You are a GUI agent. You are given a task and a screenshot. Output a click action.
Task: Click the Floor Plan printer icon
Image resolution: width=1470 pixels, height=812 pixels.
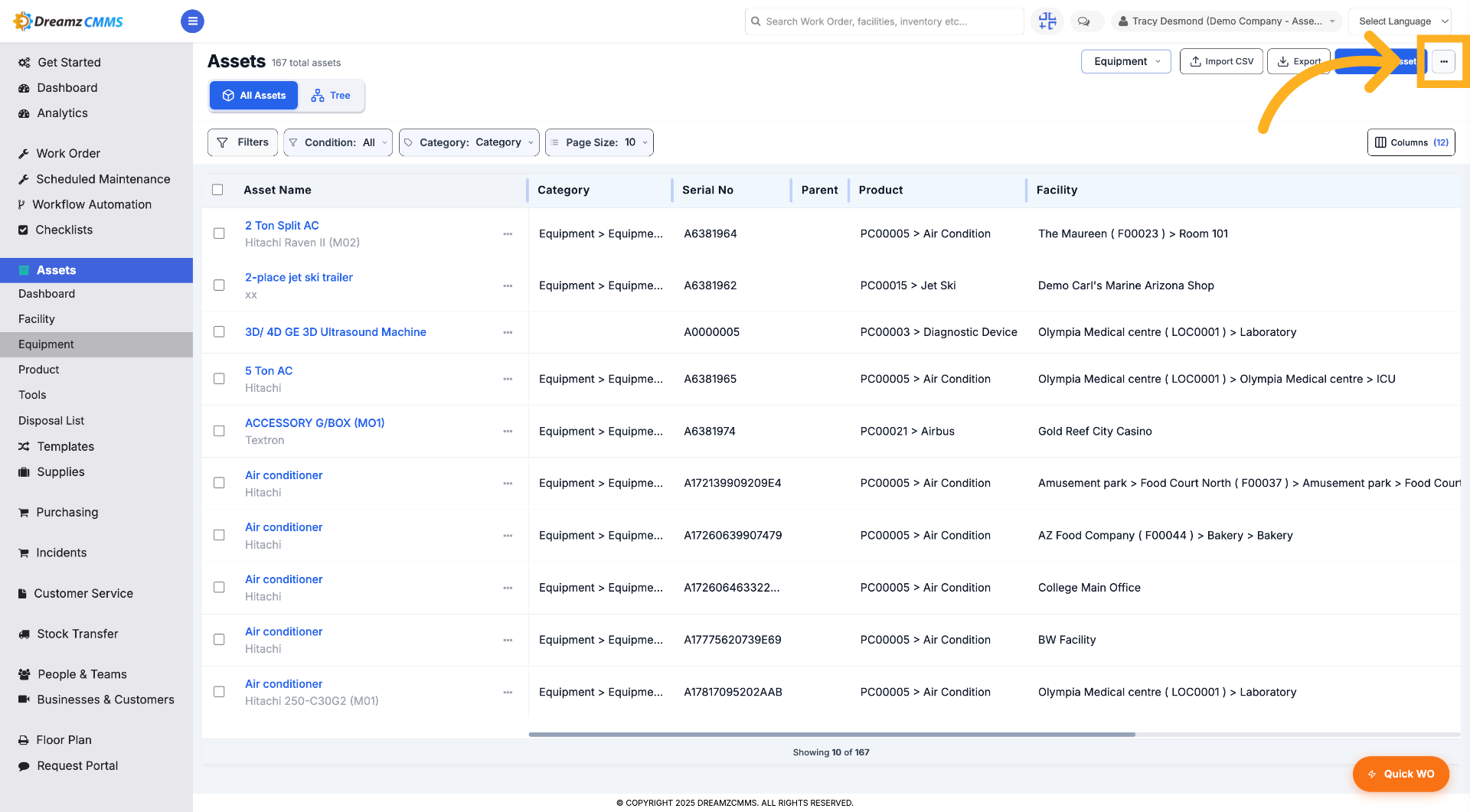(x=24, y=741)
